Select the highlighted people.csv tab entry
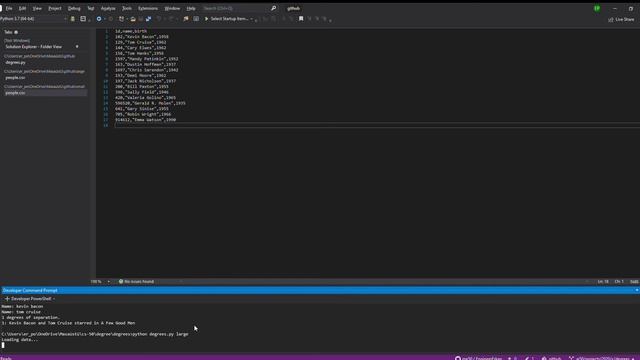 (45, 93)
